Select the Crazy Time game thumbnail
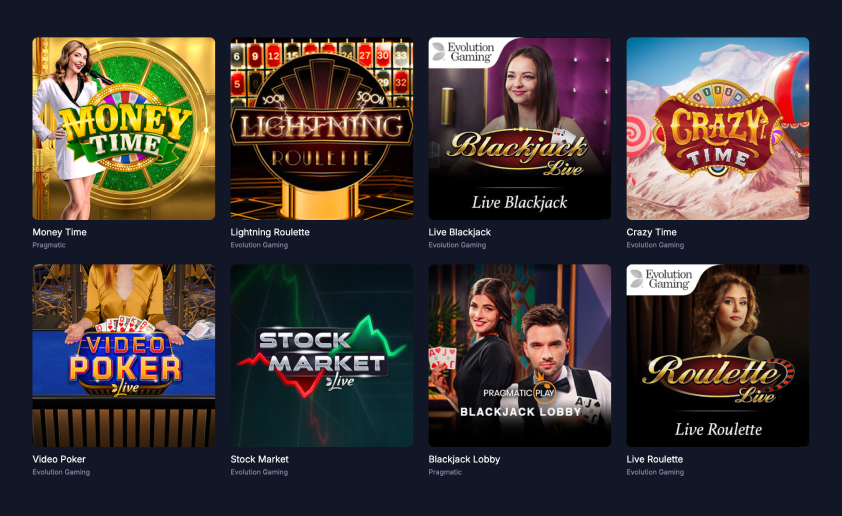This screenshot has width=842, height=516. coord(717,128)
